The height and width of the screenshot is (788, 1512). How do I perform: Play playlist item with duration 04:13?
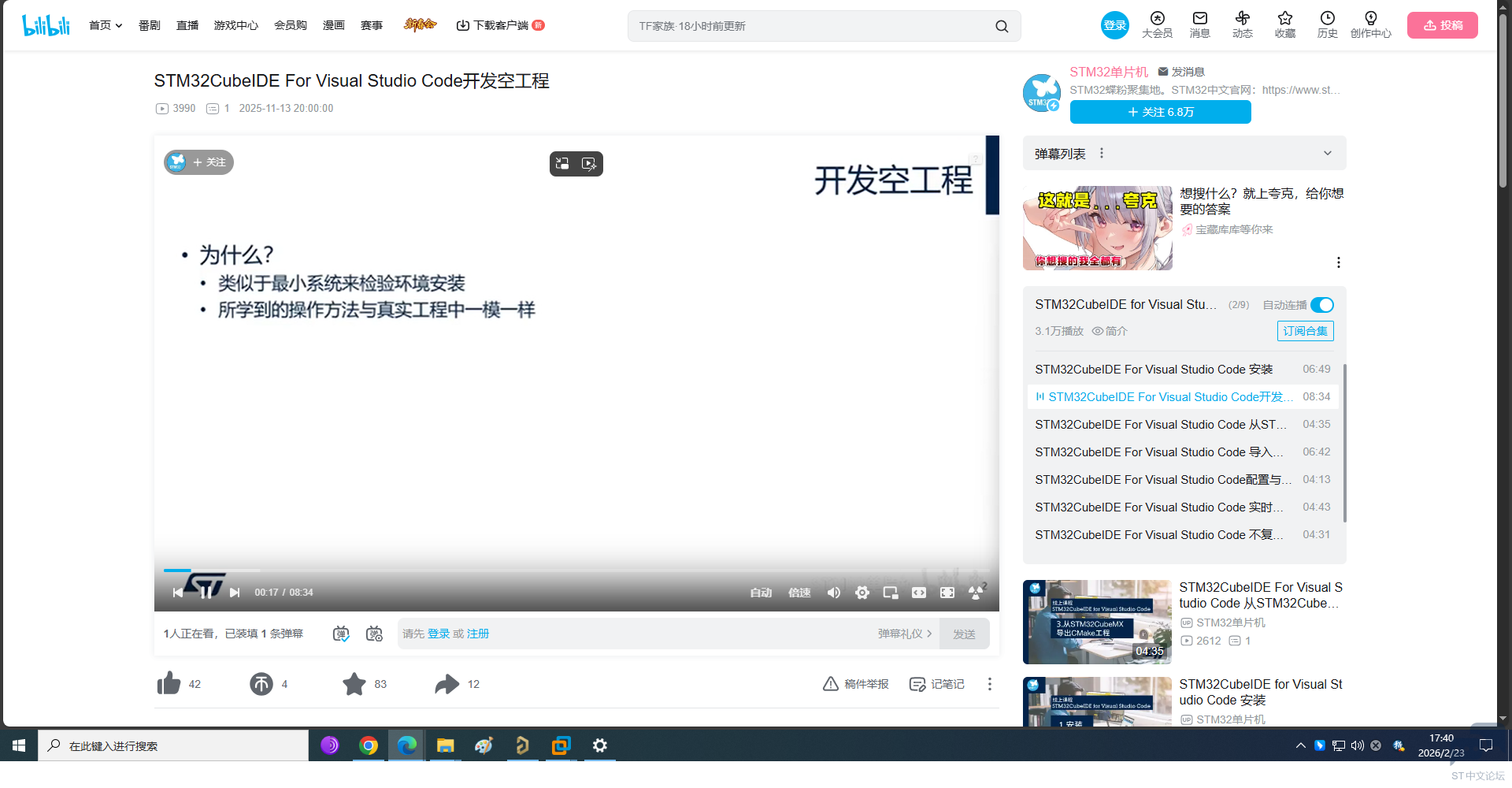click(1183, 480)
